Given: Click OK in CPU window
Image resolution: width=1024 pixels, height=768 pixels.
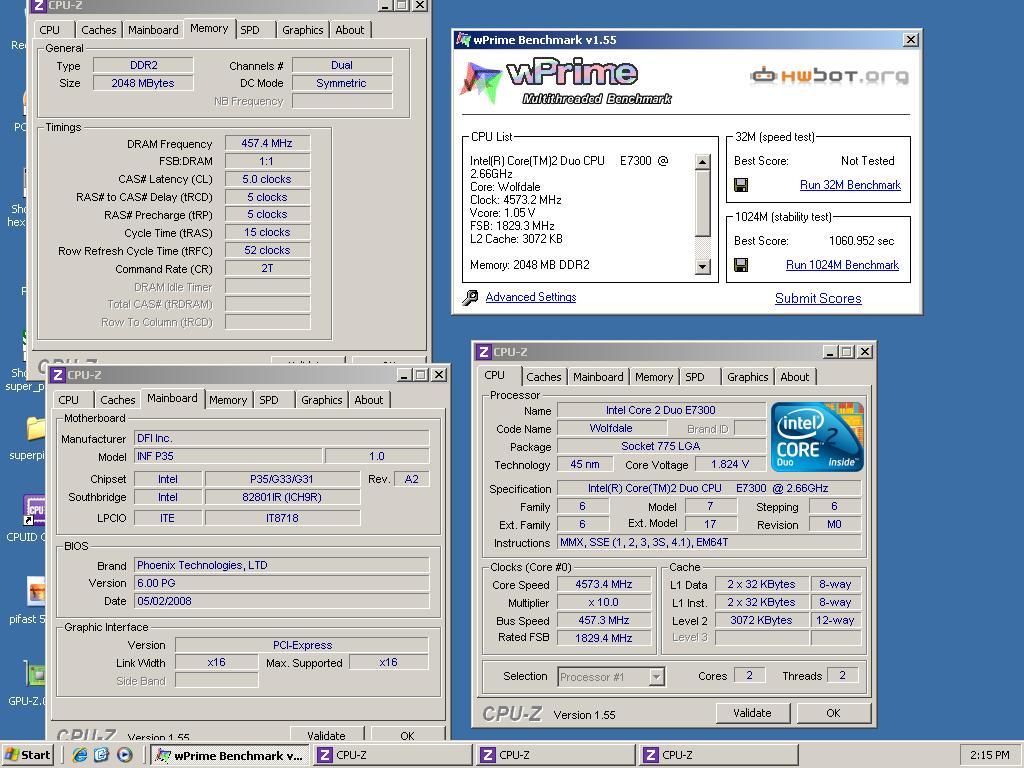Looking at the screenshot, I should [833, 713].
